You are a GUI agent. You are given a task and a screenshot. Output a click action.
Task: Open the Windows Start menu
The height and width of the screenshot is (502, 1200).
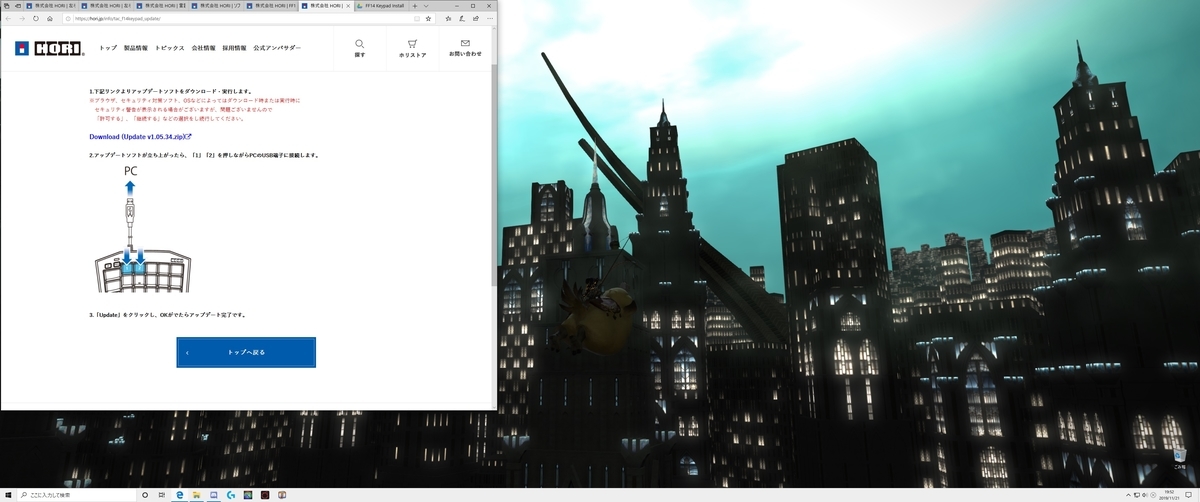[x=8, y=494]
